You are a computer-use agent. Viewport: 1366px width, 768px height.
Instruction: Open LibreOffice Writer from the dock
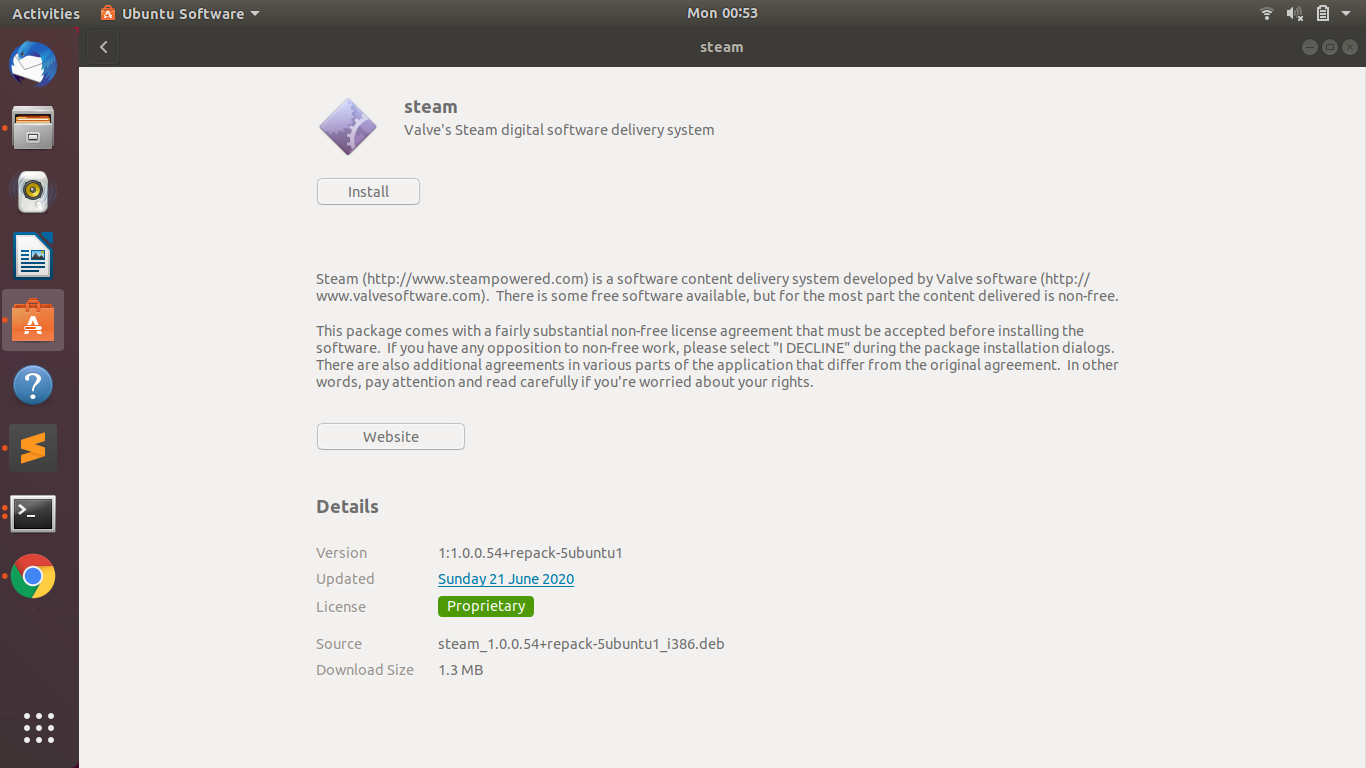(33, 255)
